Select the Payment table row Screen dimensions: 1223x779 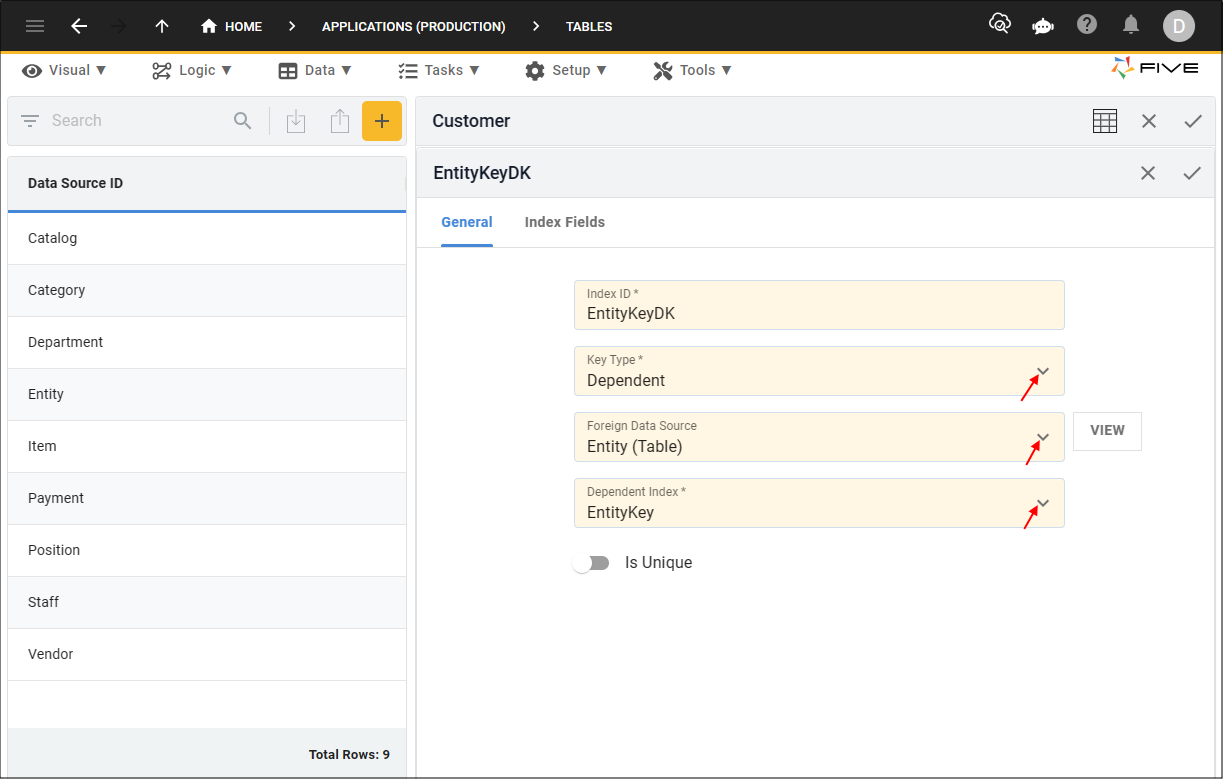click(x=207, y=498)
